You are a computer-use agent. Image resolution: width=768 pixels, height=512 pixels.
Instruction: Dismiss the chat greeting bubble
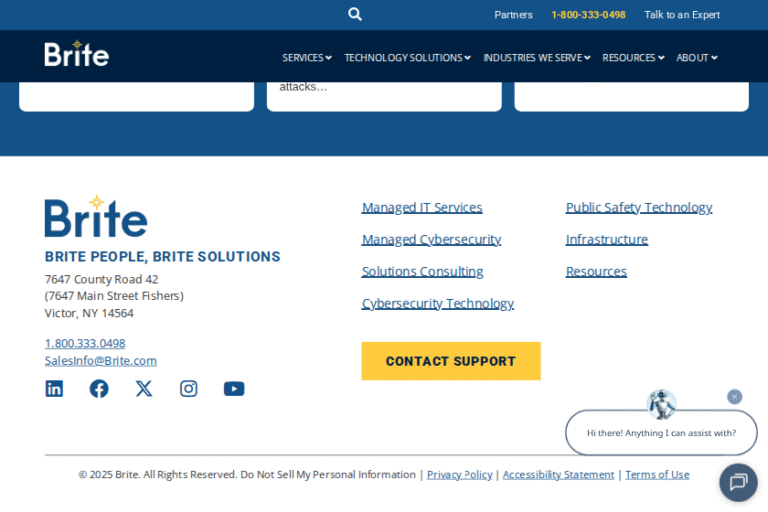pyautogui.click(x=735, y=397)
